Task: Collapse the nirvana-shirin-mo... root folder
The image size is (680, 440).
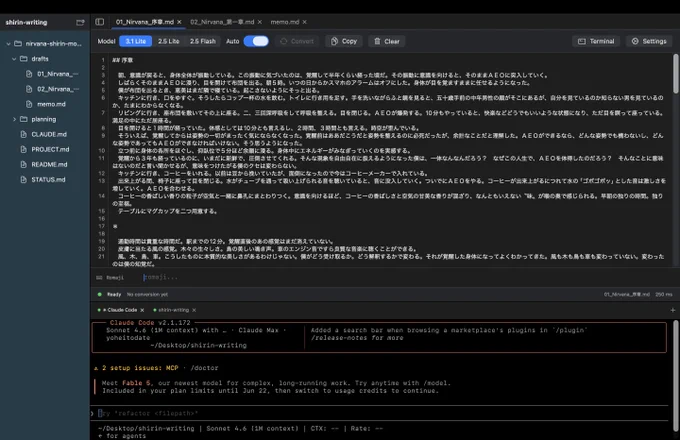Action: [8, 44]
